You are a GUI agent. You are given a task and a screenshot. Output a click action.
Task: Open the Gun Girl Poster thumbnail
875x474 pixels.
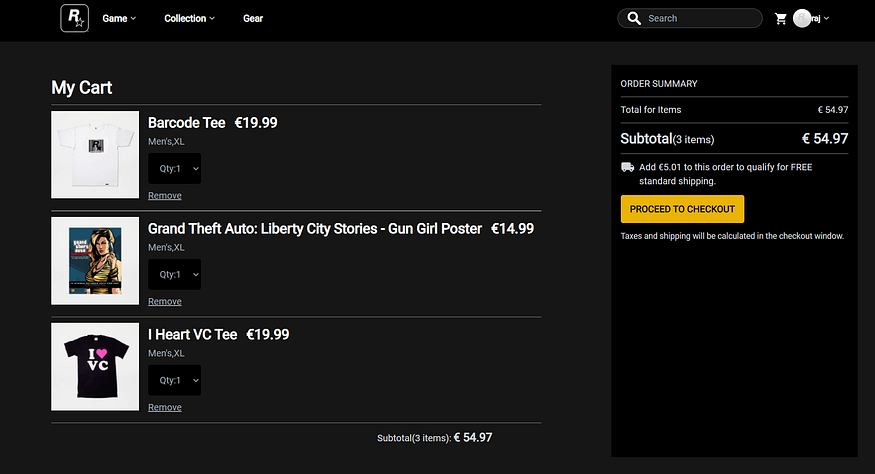[95, 261]
